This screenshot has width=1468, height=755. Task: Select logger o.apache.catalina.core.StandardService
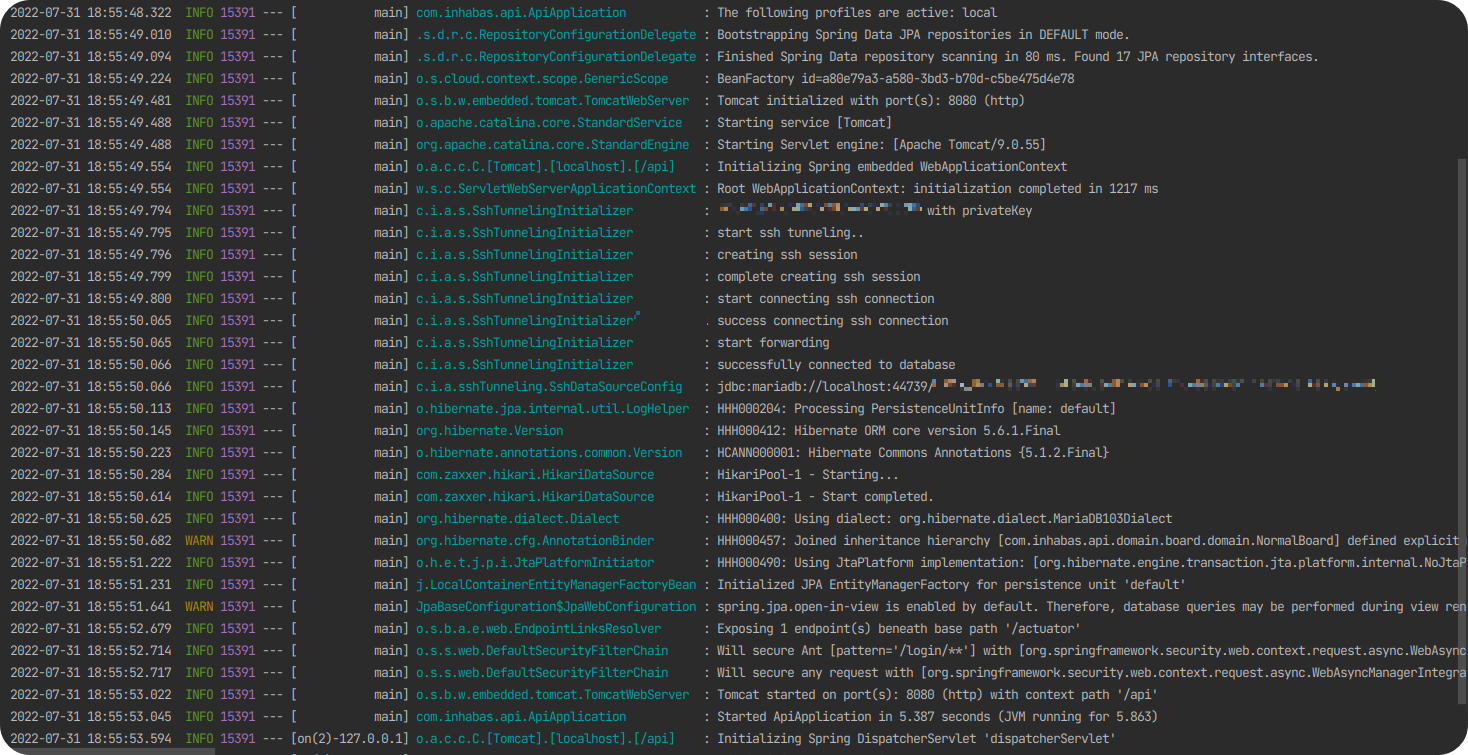coord(549,123)
